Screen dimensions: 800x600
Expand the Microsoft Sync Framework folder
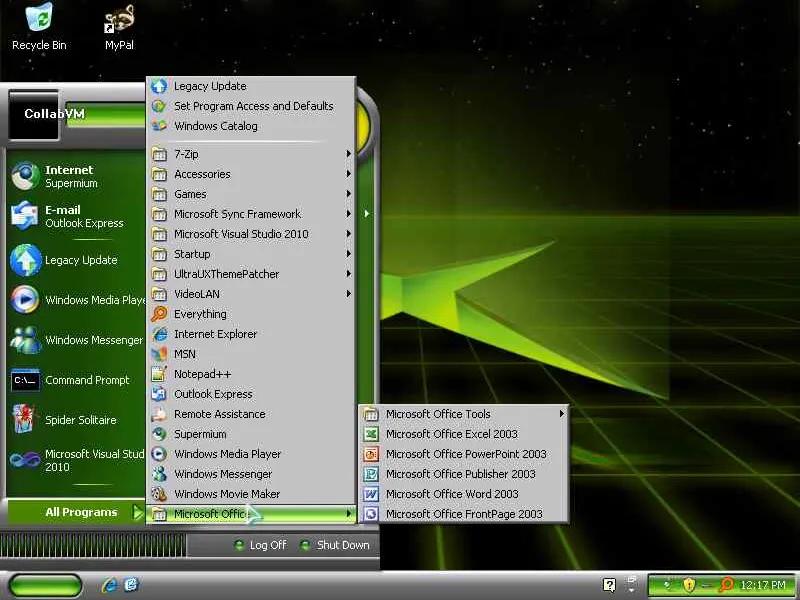(251, 214)
